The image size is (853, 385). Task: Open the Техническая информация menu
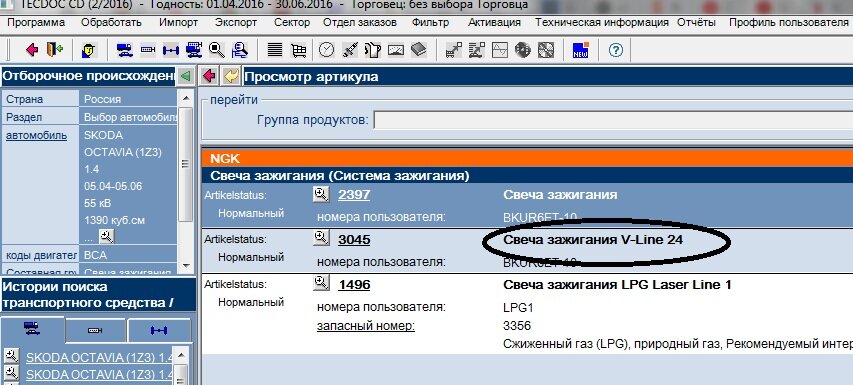click(x=602, y=22)
